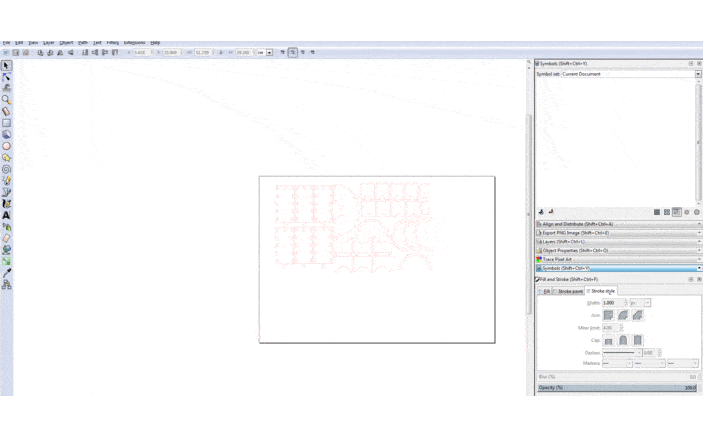Select the Selector arrow tool
Screen dimensions: 703x437
pos(6,65)
